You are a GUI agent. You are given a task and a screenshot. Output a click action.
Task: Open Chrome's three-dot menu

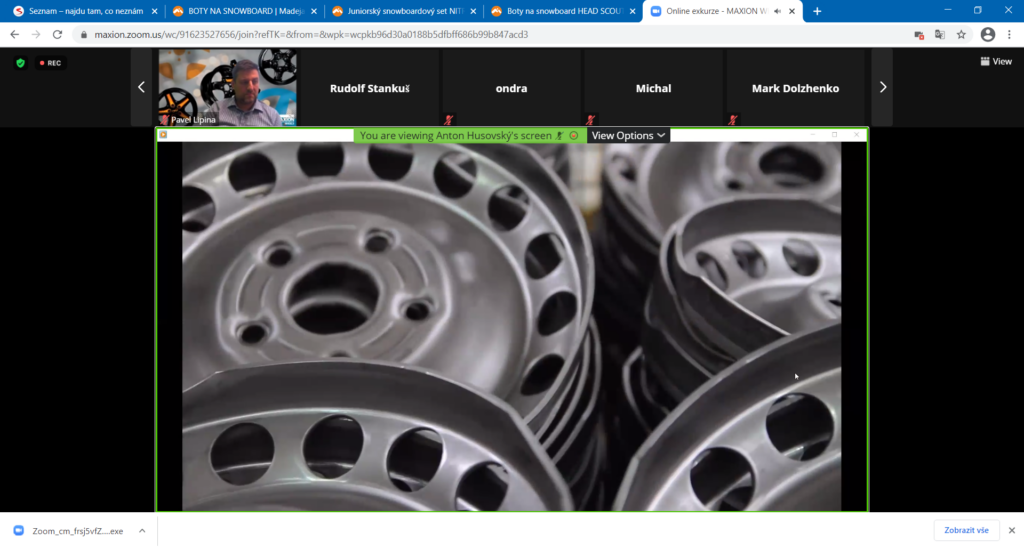pos(1010,34)
